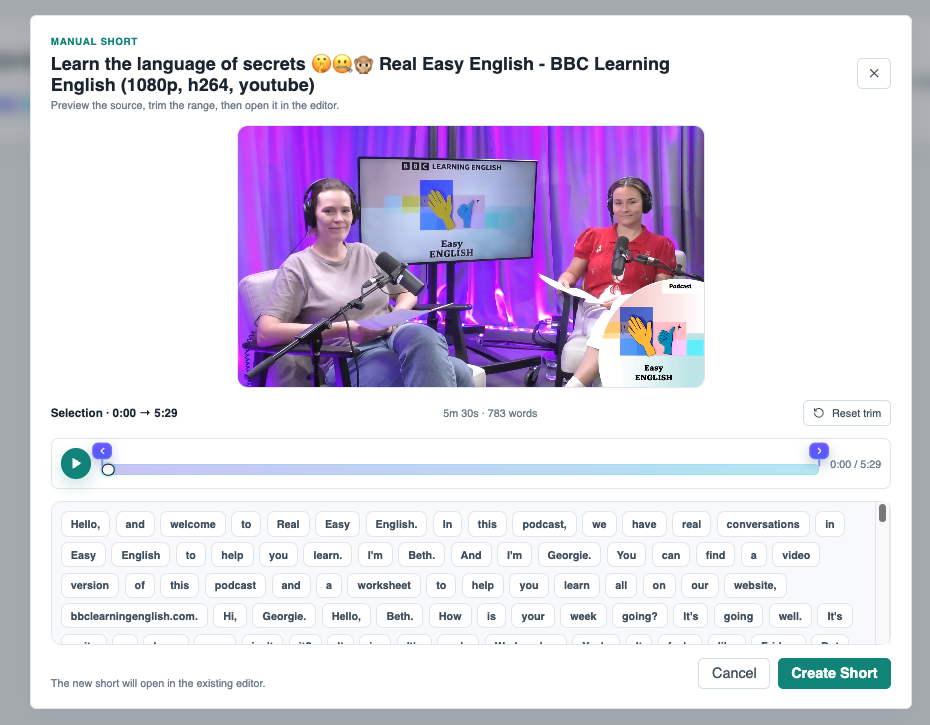
Task: Select the transcript word "Hello," in first row
Action: (85, 524)
